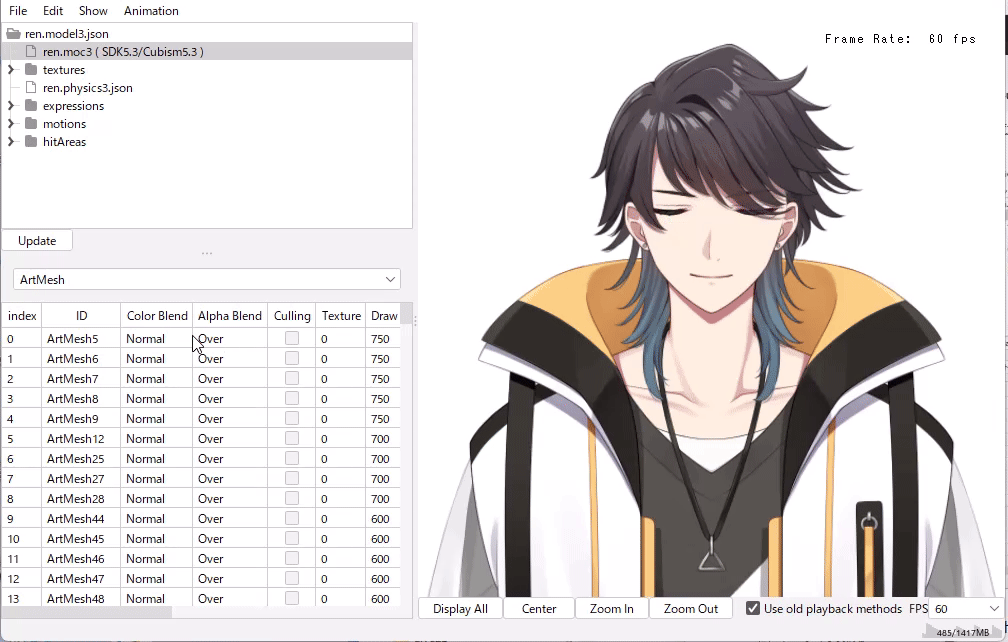
Task: Check the Culling box for ArtMesh12 row
Action: [x=292, y=439]
